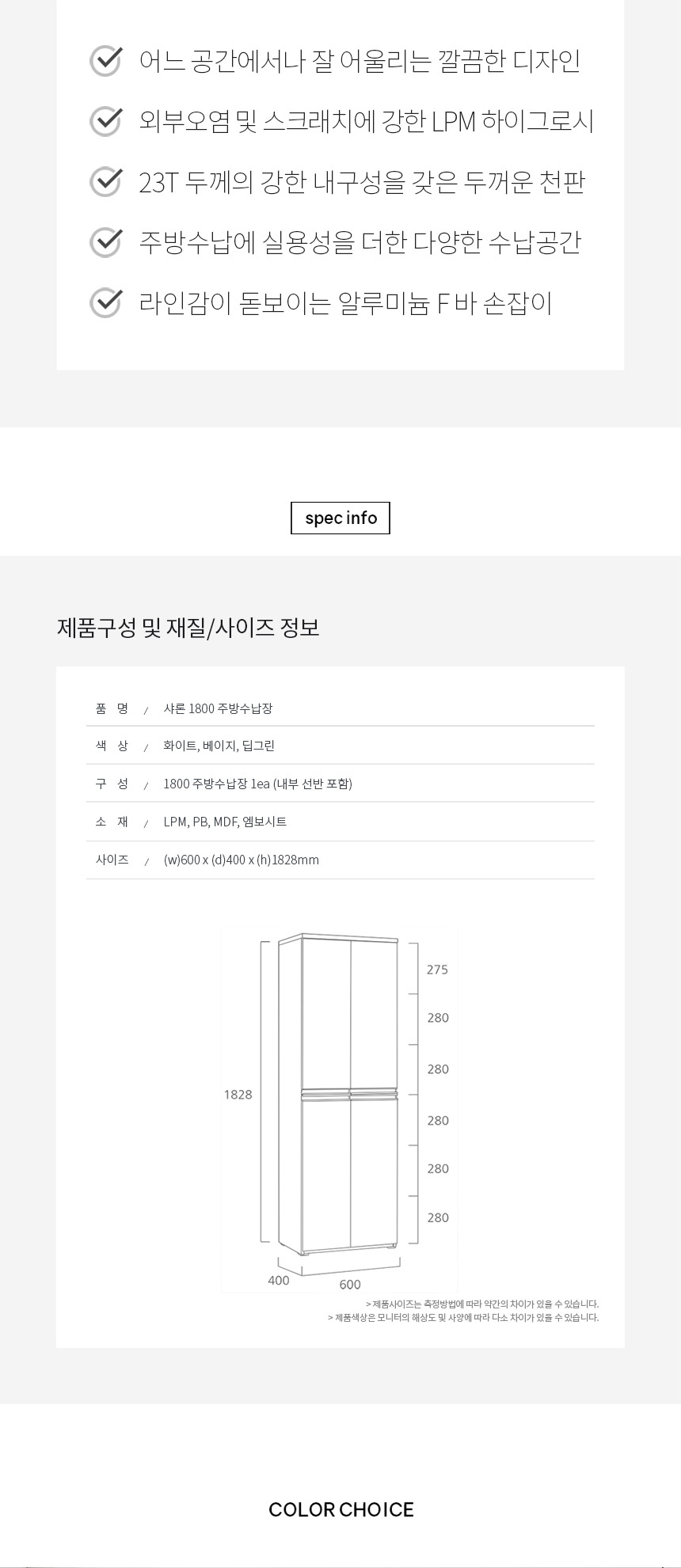Click the COLOR CHOICE heading
The image size is (681, 1568).
tap(340, 1509)
